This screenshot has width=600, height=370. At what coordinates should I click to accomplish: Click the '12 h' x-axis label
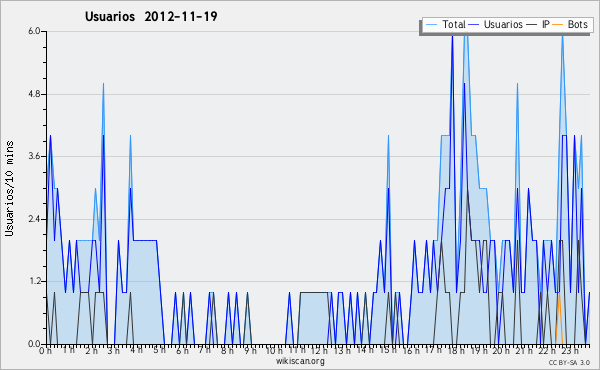pyautogui.click(x=318, y=351)
